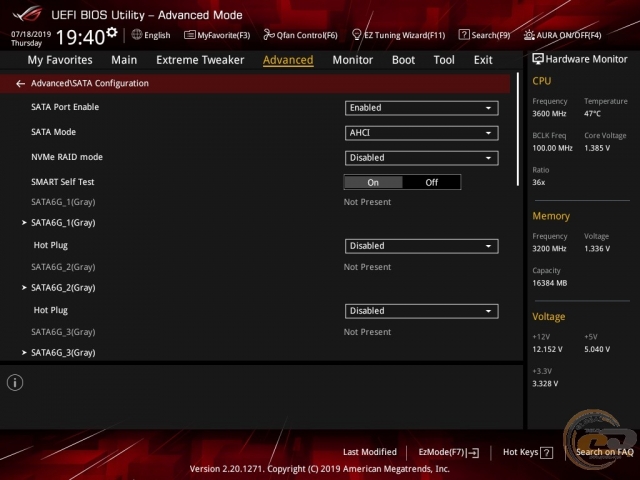Set SMART Self Test to Off
This screenshot has height=480, width=640.
[431, 182]
